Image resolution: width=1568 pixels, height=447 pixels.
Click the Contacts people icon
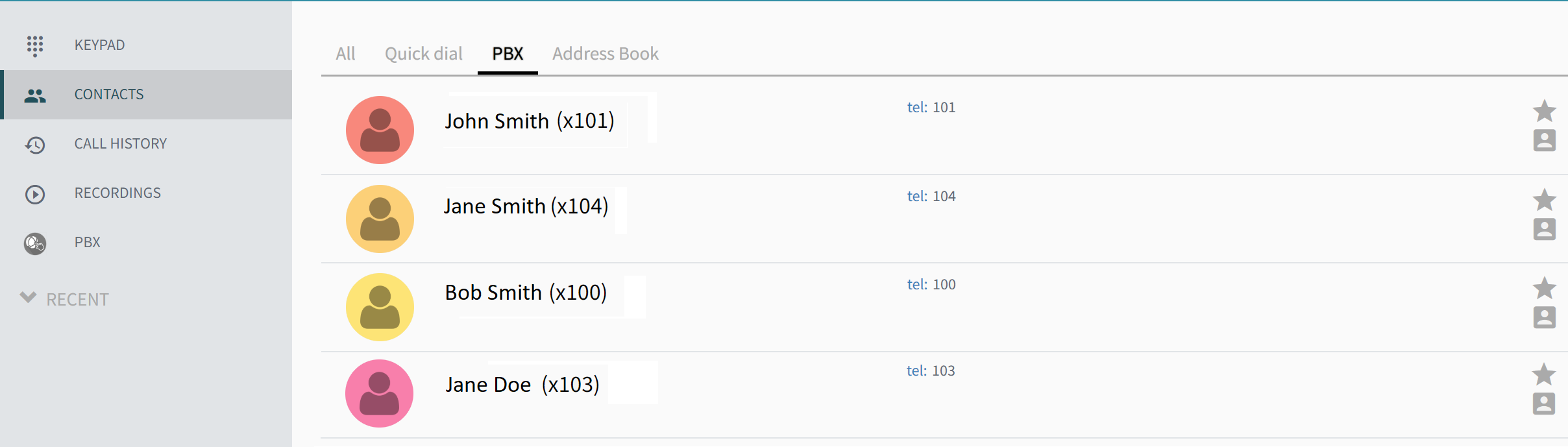click(x=35, y=96)
